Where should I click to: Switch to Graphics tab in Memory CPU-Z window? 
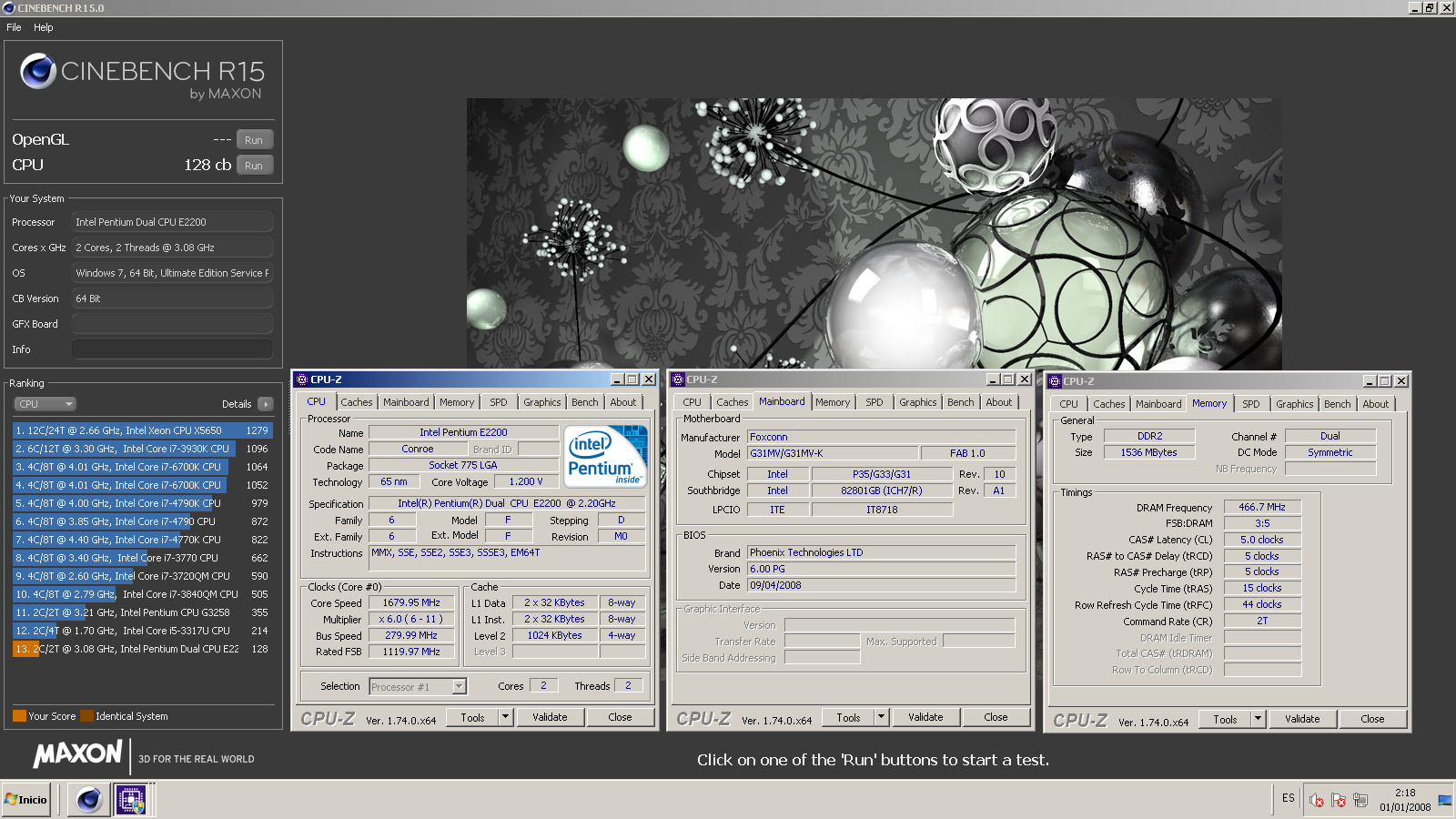tap(1294, 404)
